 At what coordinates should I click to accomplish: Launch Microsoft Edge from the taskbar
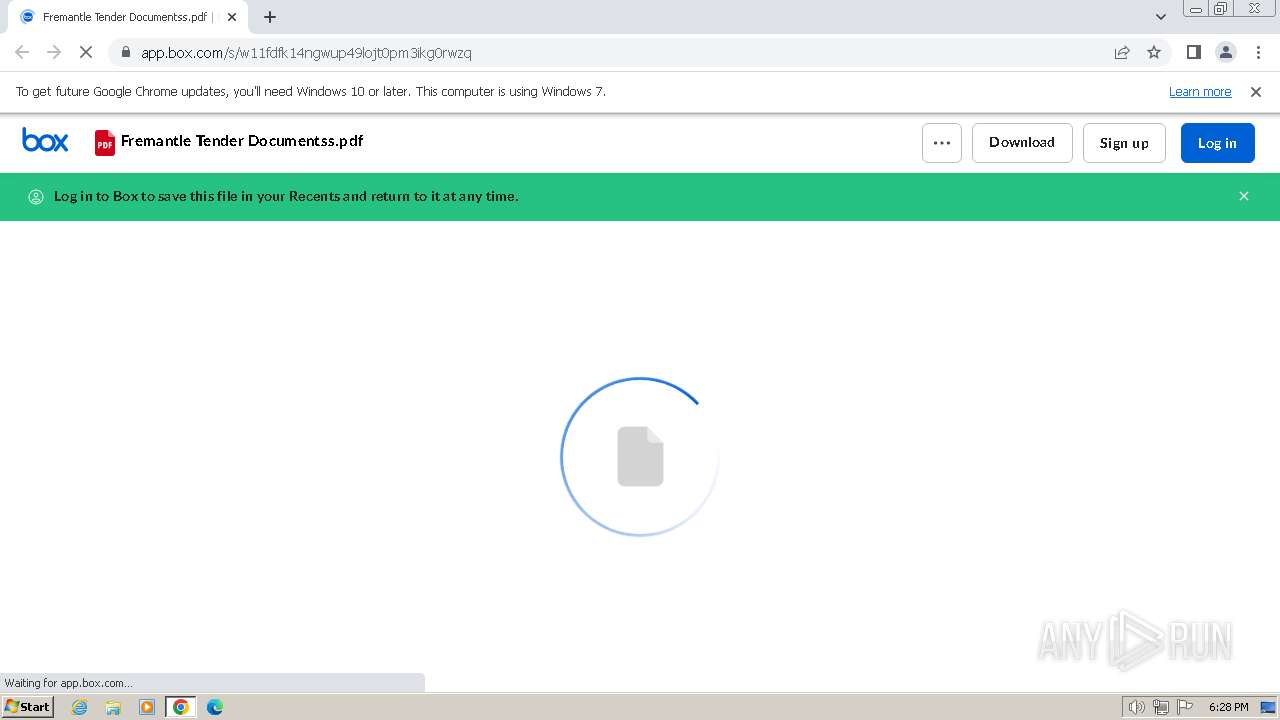point(215,707)
